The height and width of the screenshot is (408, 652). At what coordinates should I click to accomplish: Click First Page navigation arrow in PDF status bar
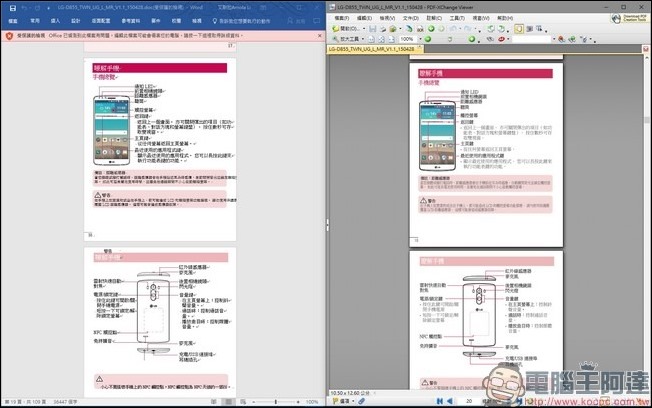tap(440, 401)
